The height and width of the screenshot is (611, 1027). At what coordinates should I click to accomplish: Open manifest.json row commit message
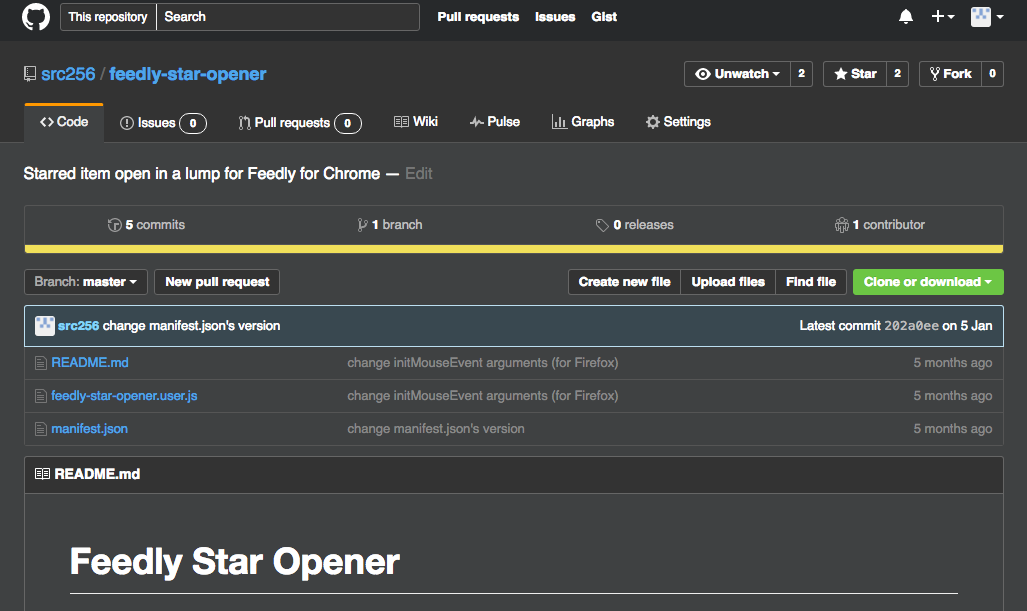tap(436, 429)
